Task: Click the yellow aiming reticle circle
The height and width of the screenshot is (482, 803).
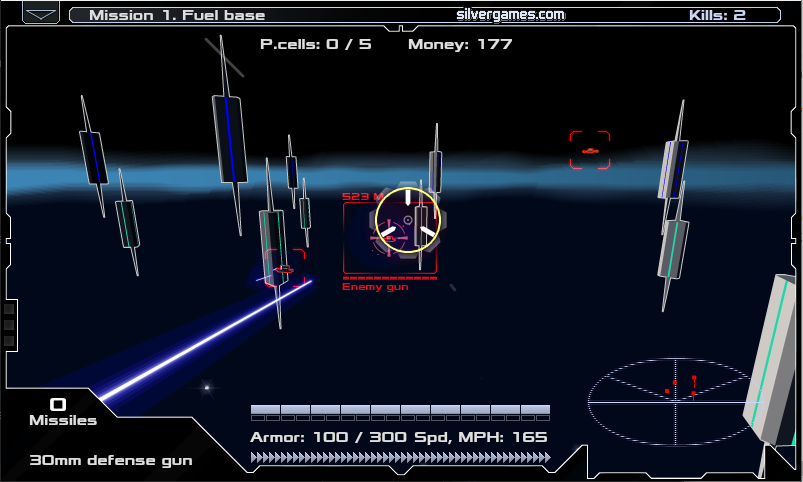Action: pos(408,220)
